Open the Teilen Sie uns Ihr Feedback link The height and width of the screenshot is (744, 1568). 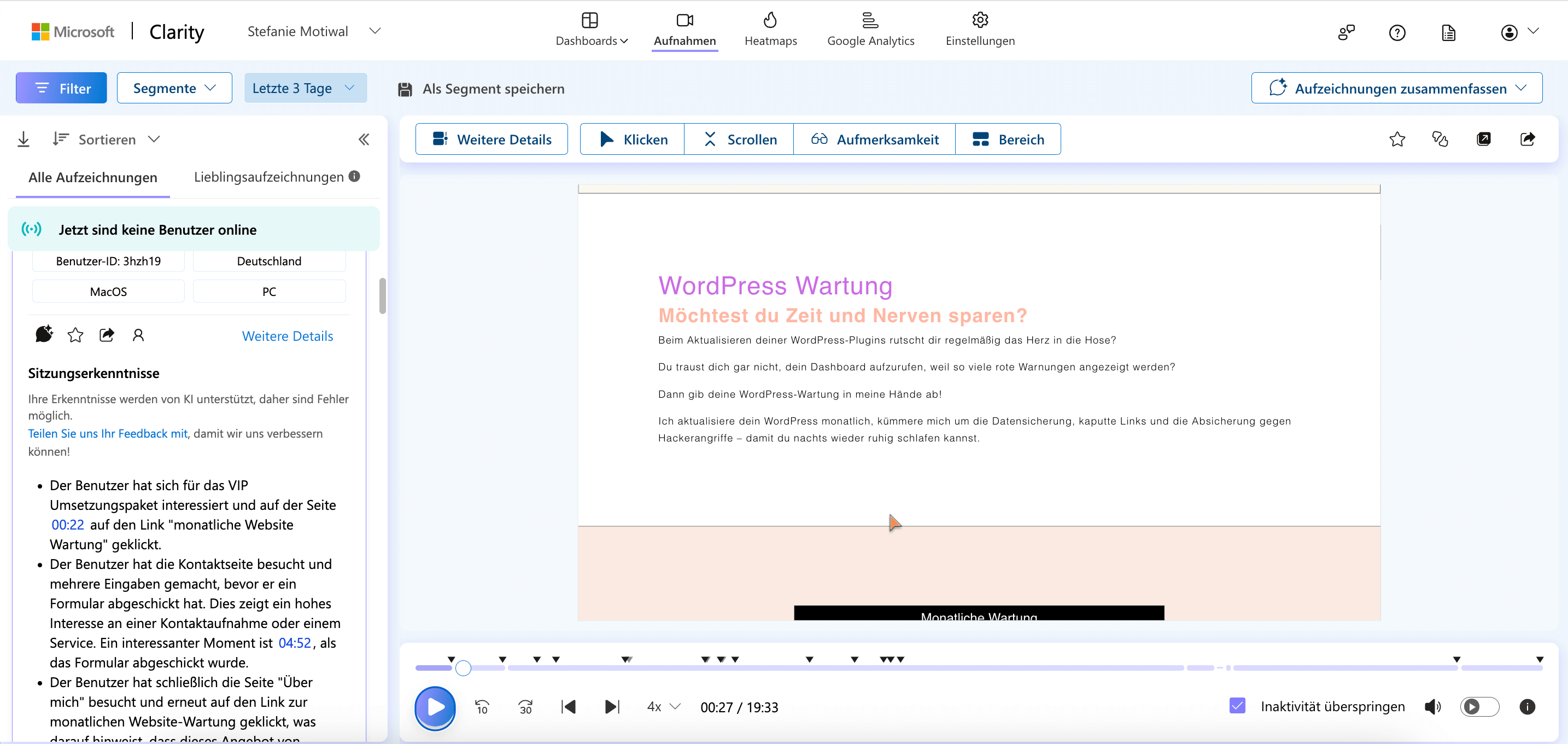click(108, 433)
